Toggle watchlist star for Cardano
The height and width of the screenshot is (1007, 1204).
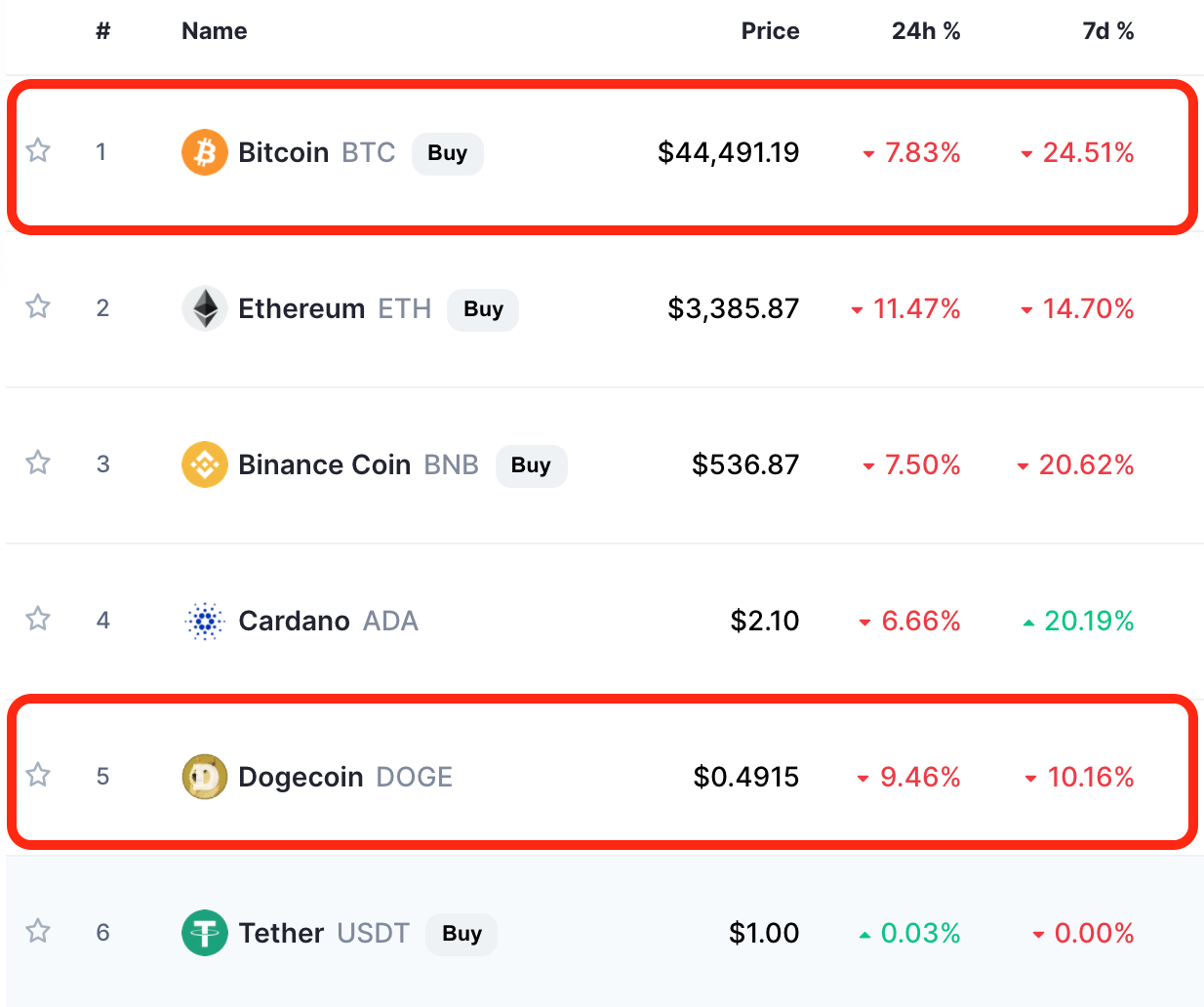[38, 619]
